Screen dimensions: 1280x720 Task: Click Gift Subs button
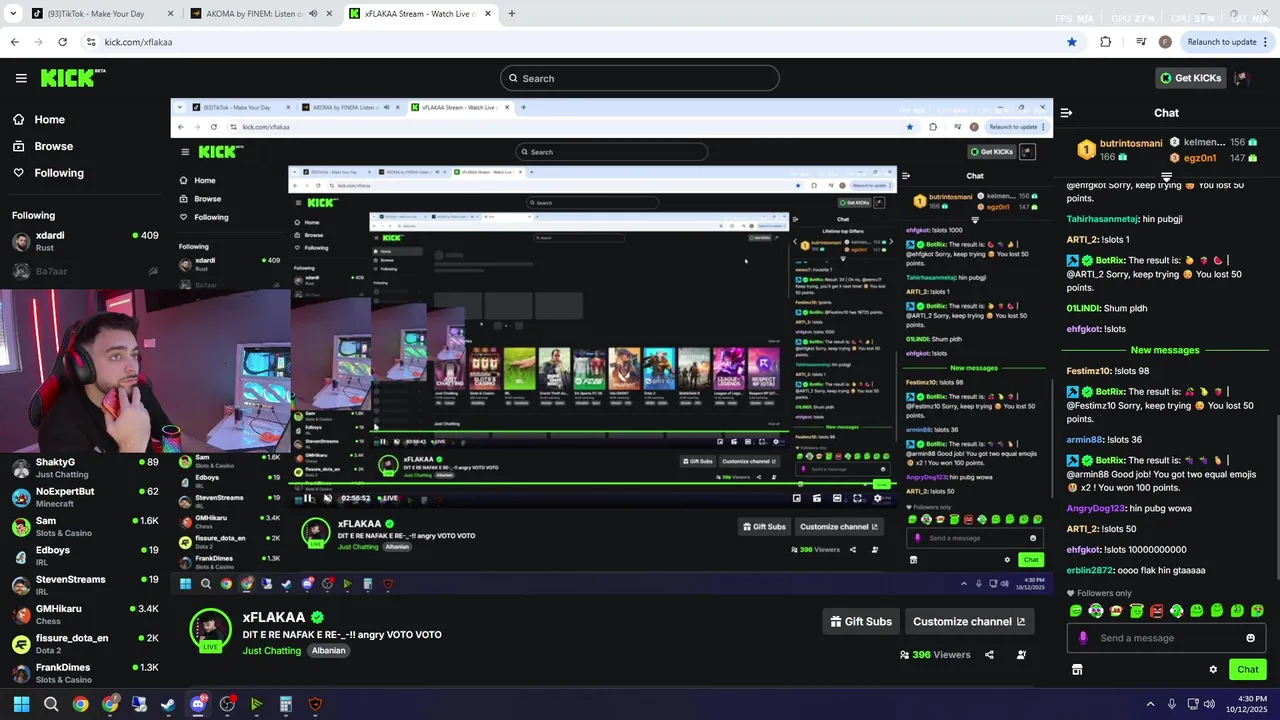[x=861, y=621]
